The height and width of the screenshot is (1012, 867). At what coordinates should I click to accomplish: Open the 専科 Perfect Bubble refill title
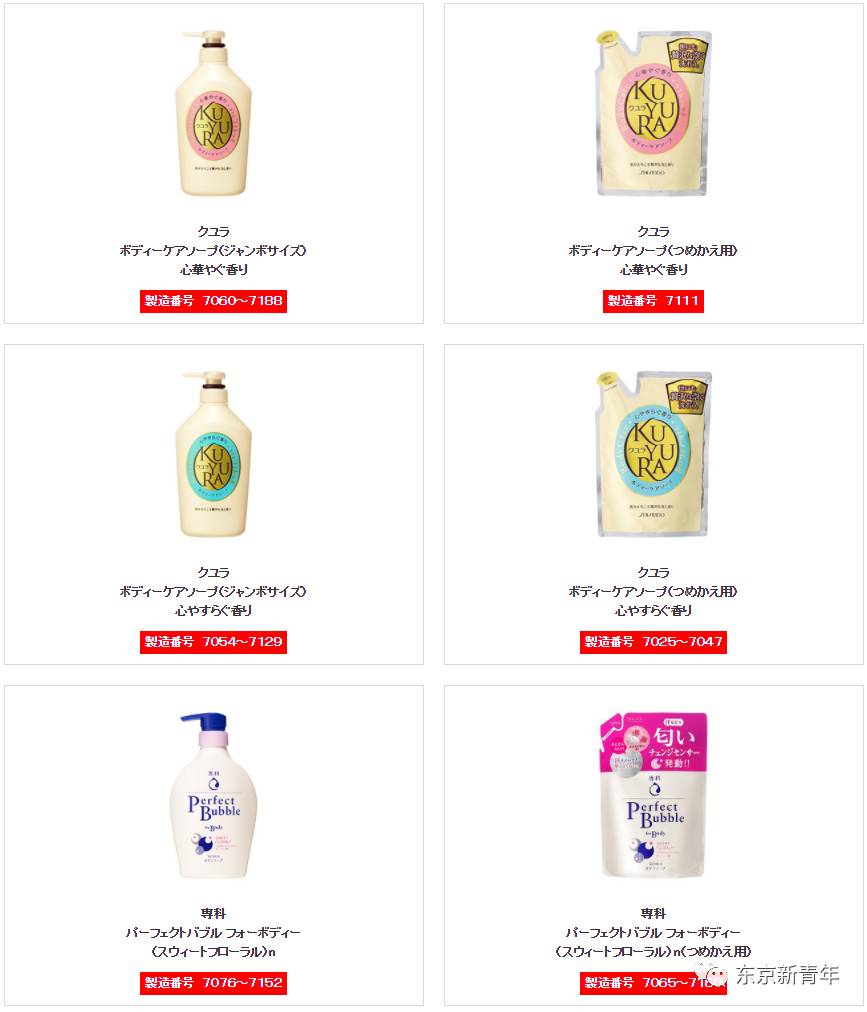click(653, 932)
